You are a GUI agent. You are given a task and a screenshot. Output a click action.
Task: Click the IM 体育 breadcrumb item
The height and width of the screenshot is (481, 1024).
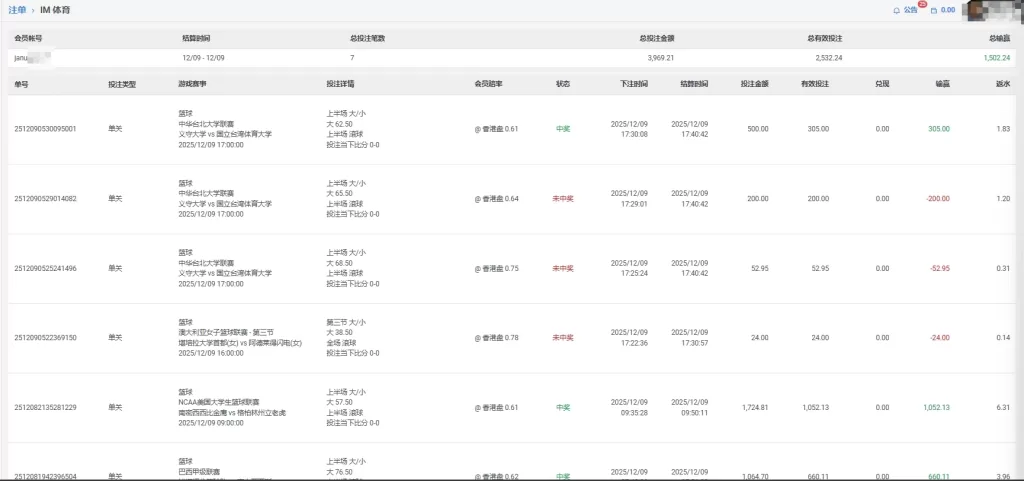tap(55, 9)
